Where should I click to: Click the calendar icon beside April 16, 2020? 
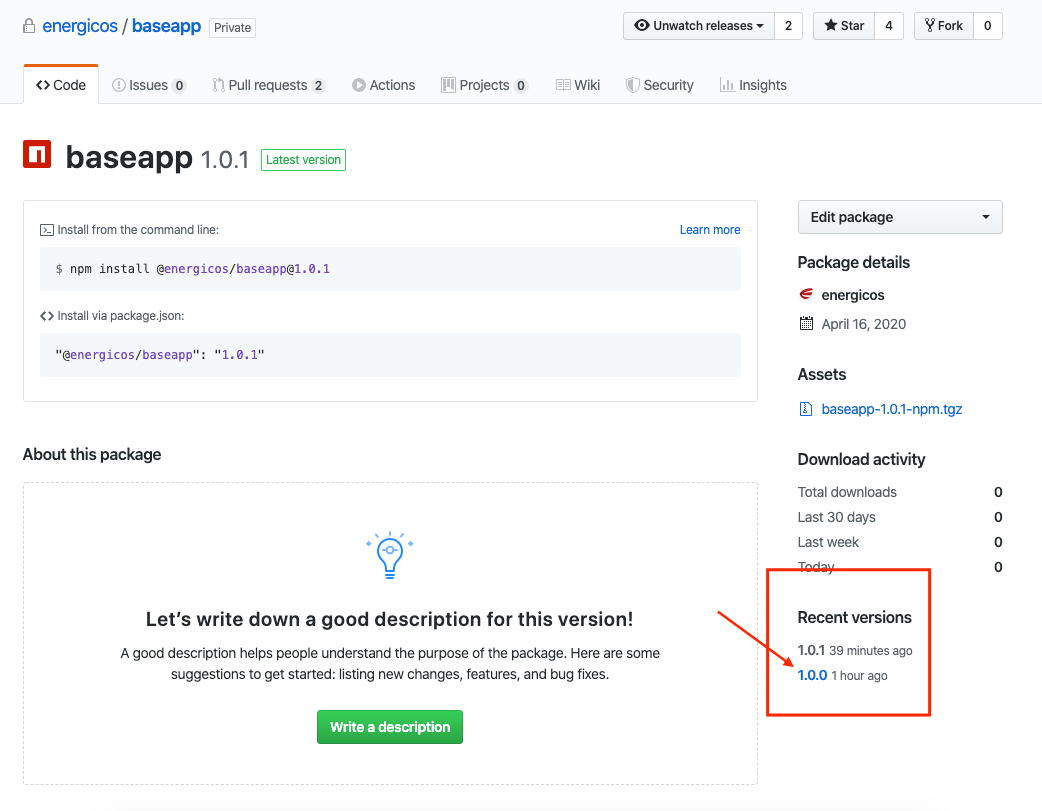tap(806, 324)
